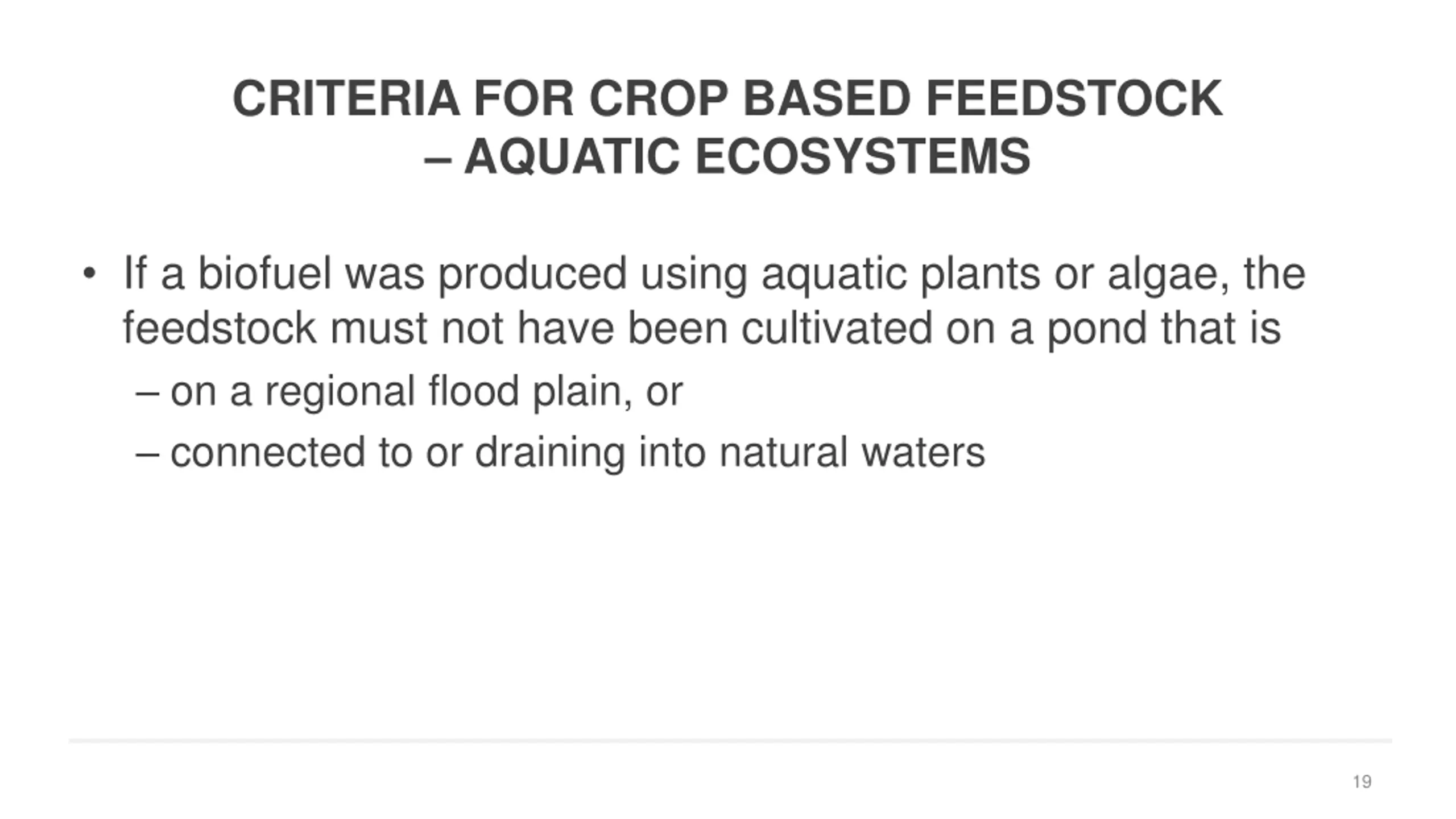Click the word 'ECOSYSTEMS' in the title
1456x819 pixels.
(863, 156)
